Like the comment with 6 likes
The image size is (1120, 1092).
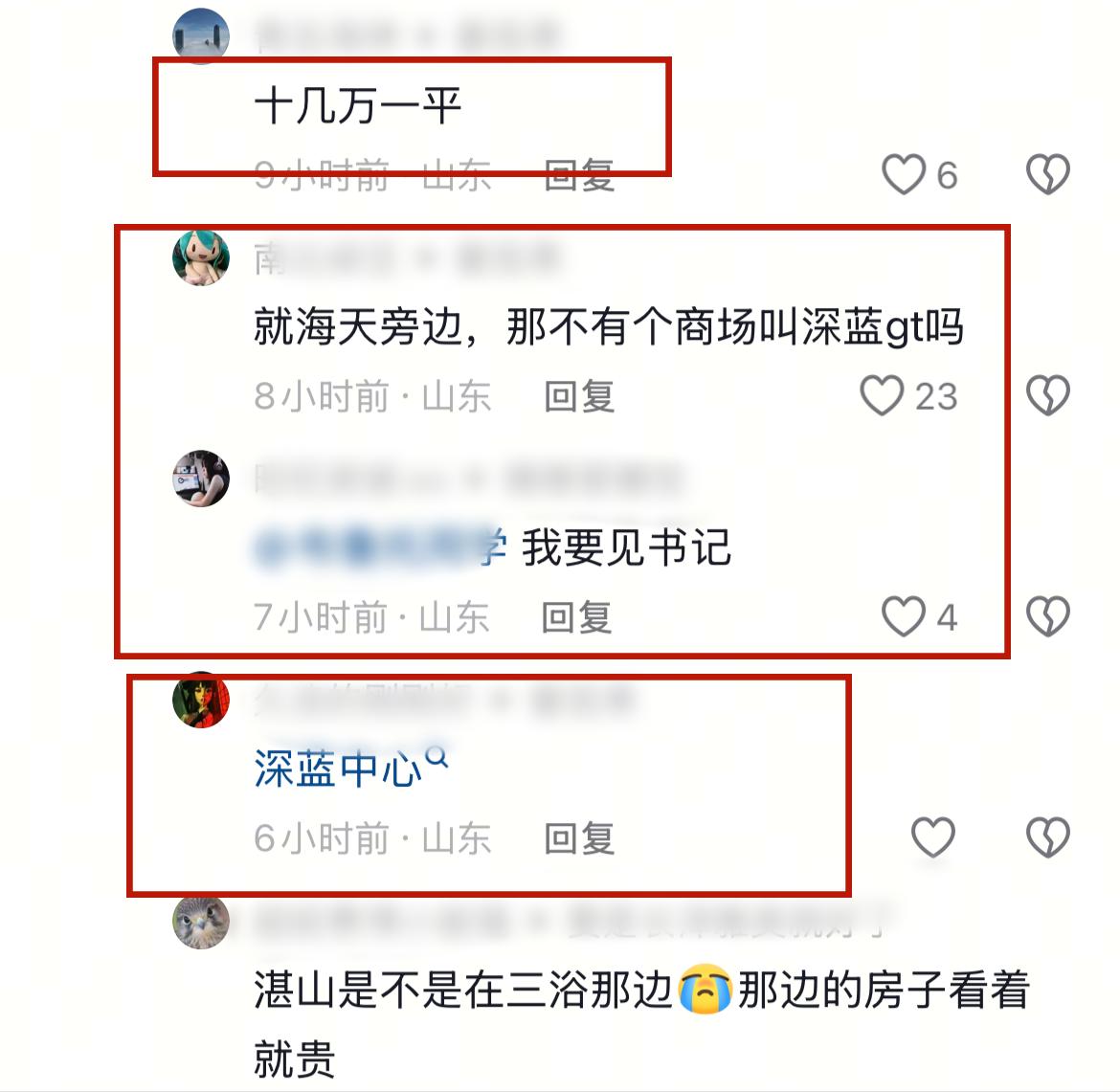tap(904, 174)
